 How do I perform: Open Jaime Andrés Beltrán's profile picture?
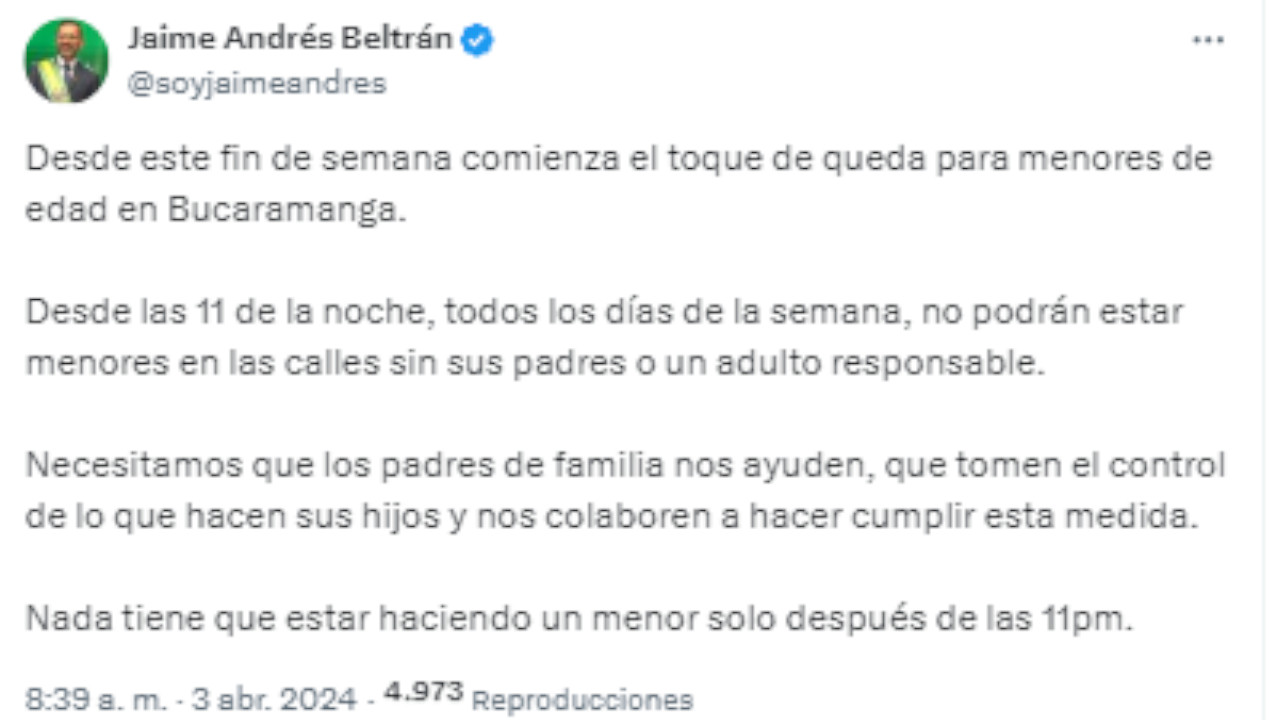click(x=64, y=59)
